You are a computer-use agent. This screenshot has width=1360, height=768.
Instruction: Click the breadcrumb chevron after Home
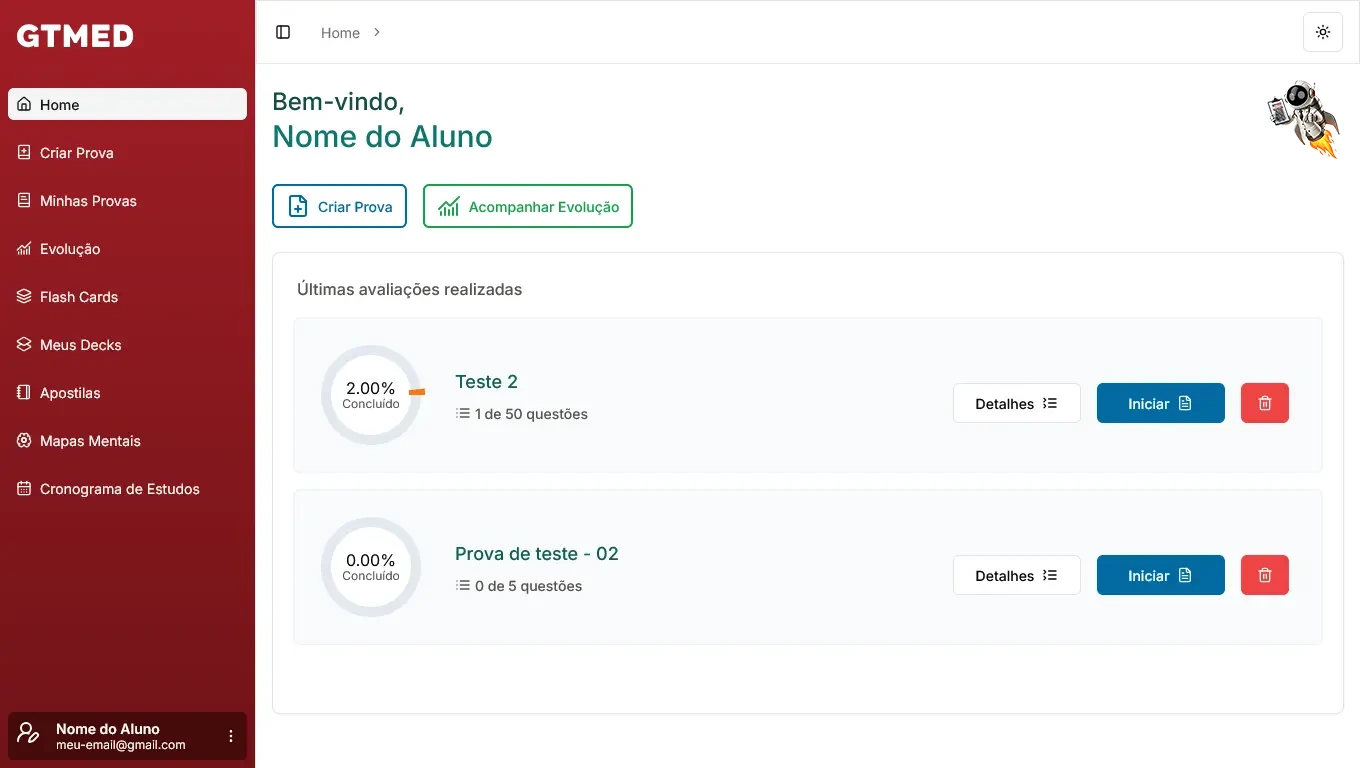(377, 32)
